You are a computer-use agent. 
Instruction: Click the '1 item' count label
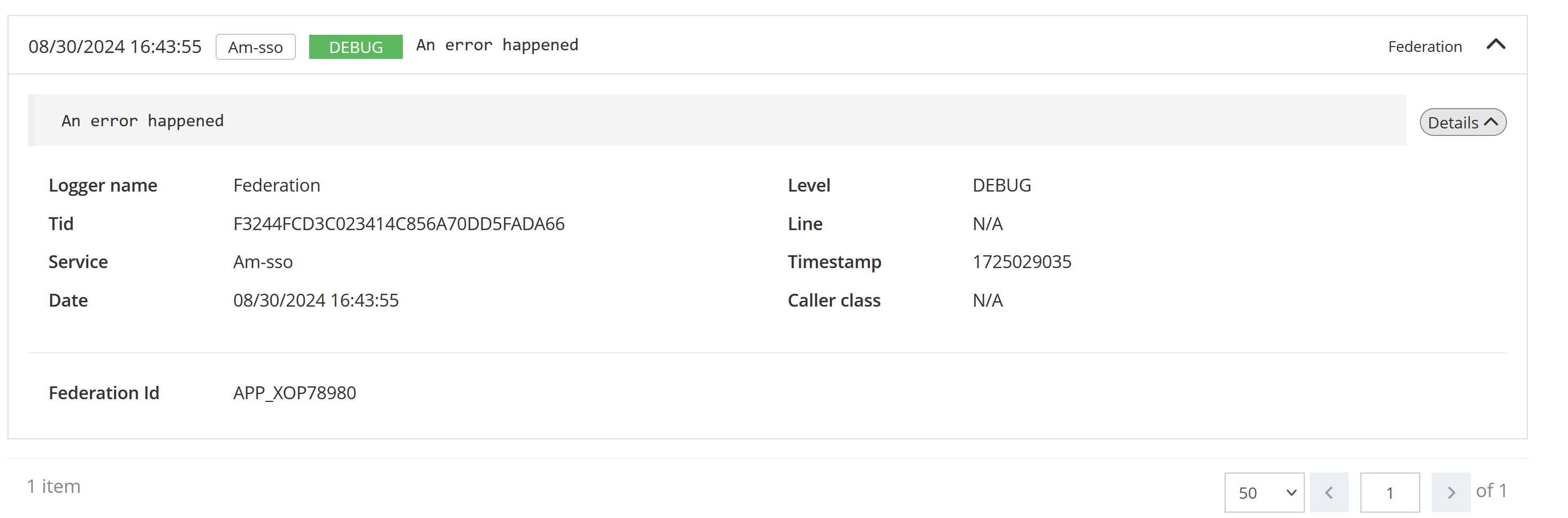pyautogui.click(x=53, y=486)
